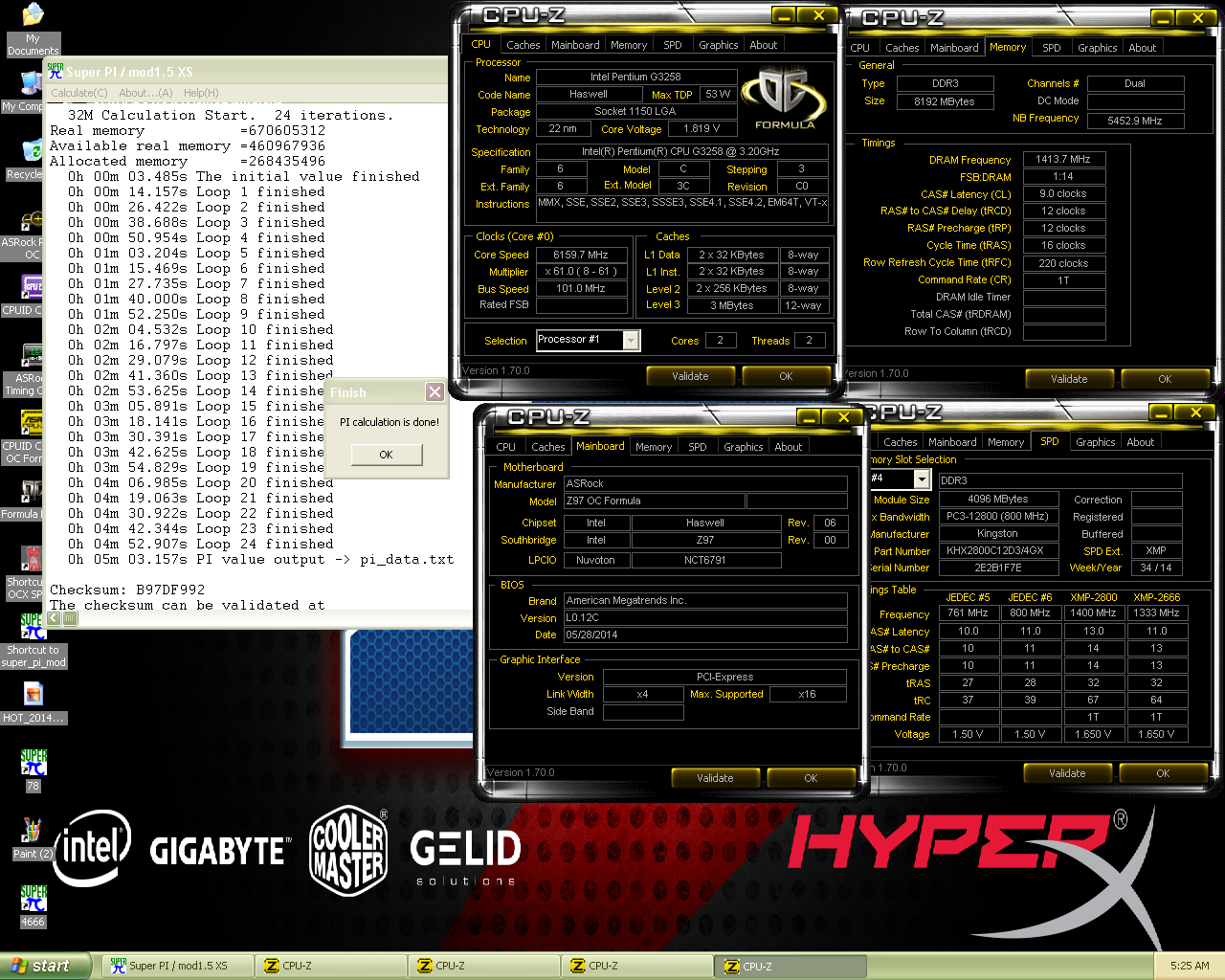
Task: Select Graphics tab in SPD window
Action: tap(1095, 442)
